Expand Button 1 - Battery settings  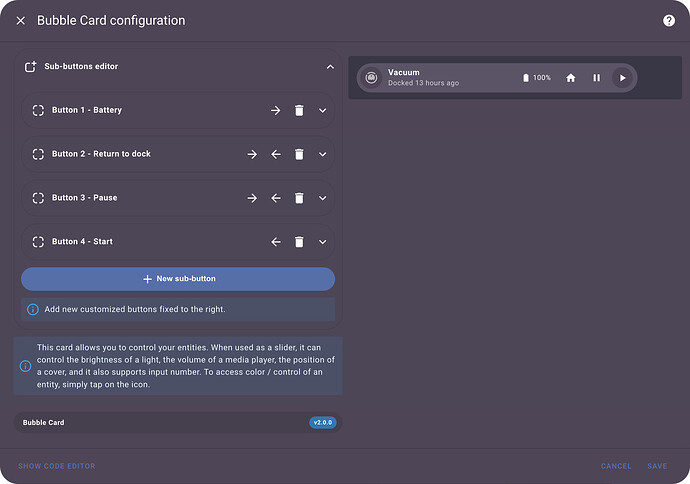322,110
